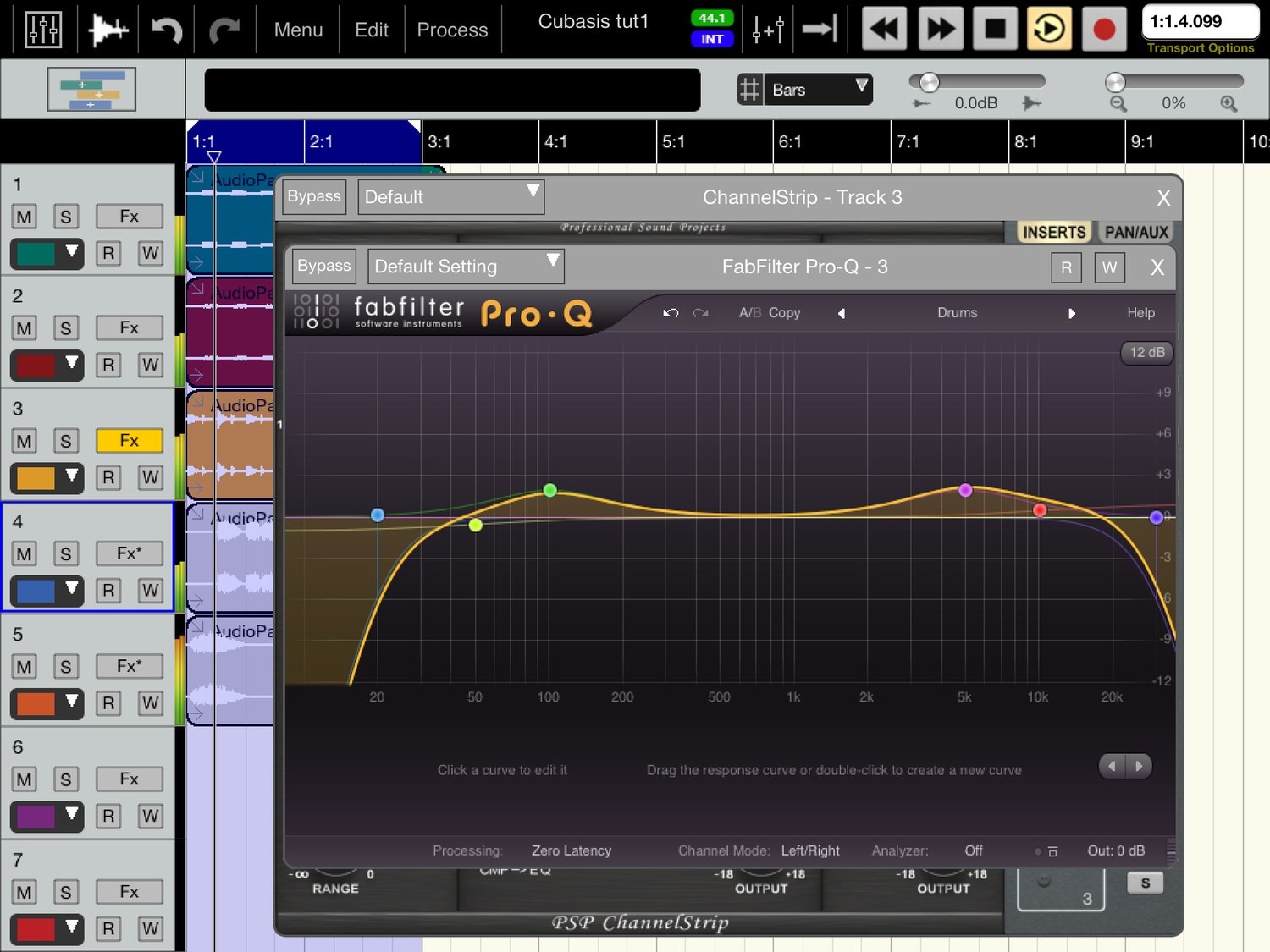Open the Default Setting preset dropdown
Image resolution: width=1270 pixels, height=952 pixels.
[466, 267]
